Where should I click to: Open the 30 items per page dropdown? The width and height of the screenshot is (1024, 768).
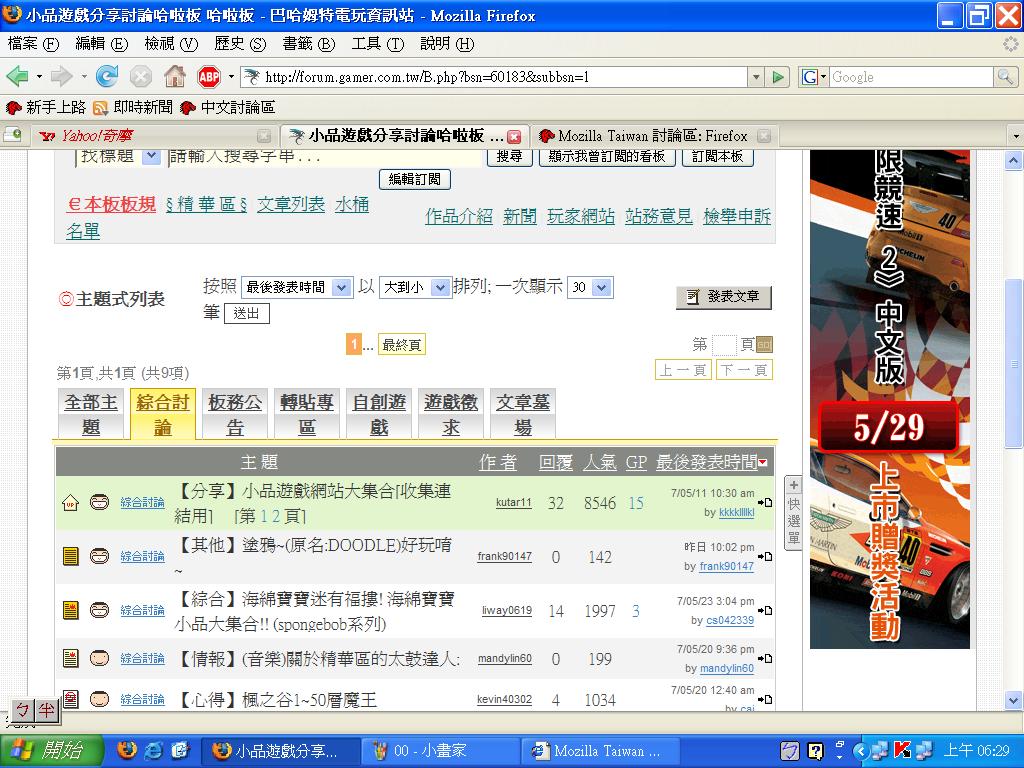coord(589,288)
